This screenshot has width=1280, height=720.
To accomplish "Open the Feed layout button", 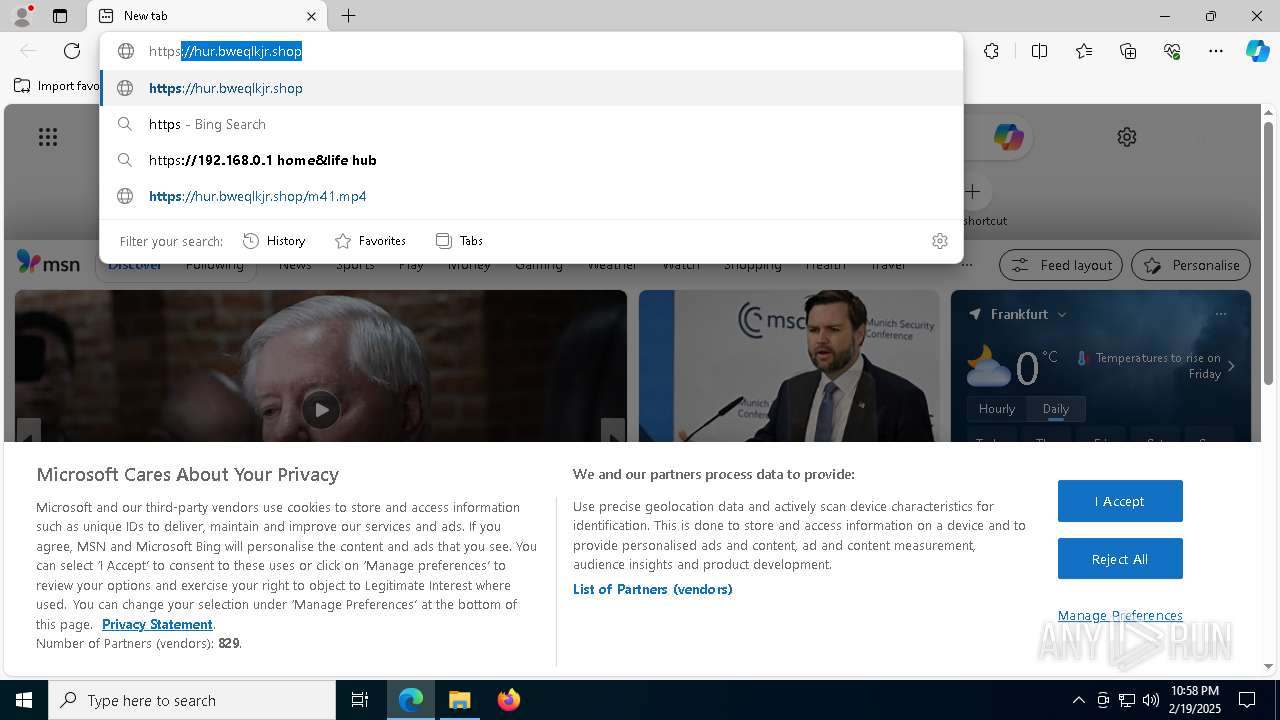I will point(1061,265).
